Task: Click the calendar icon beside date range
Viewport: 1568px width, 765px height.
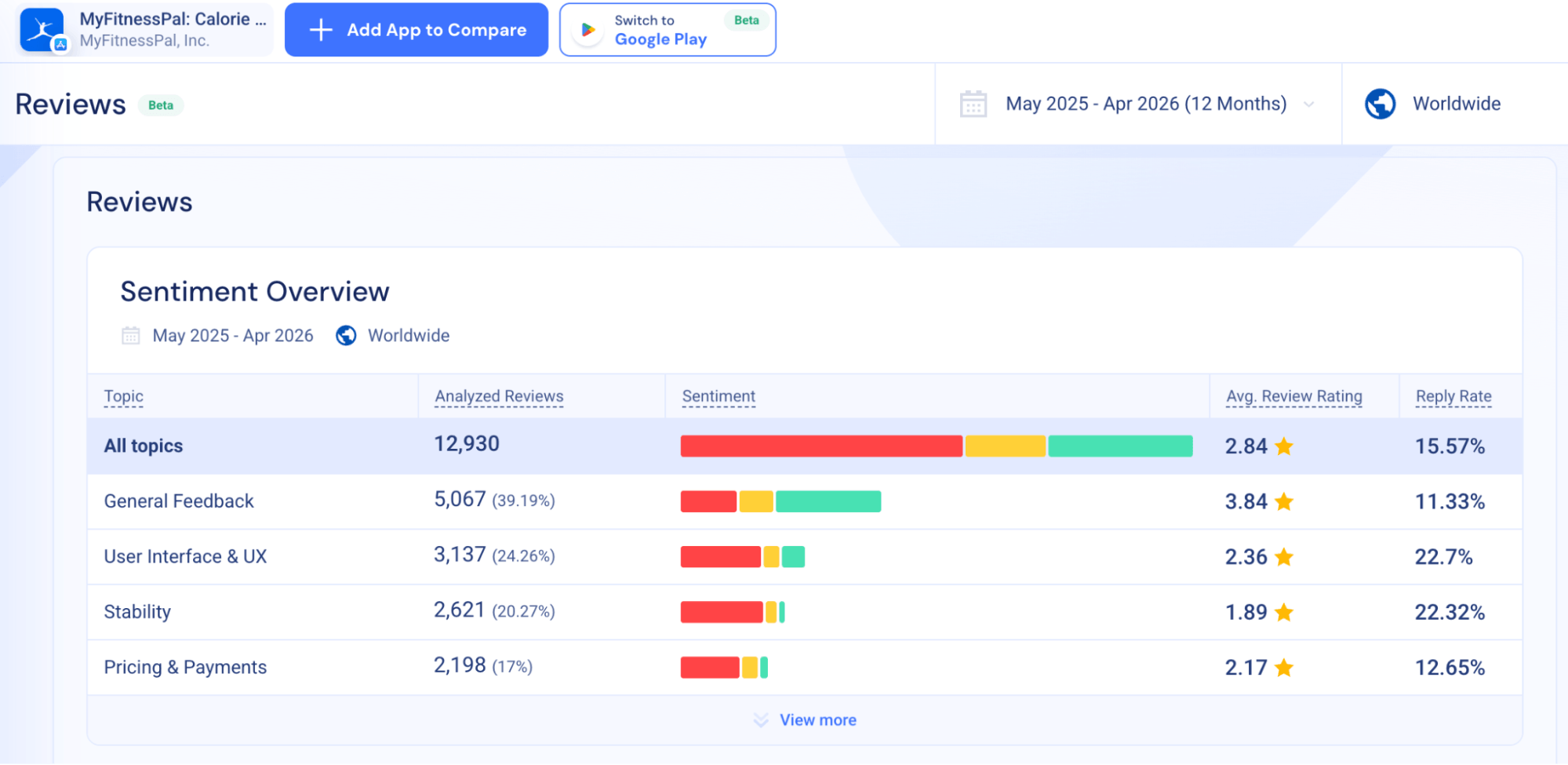Action: 973,104
